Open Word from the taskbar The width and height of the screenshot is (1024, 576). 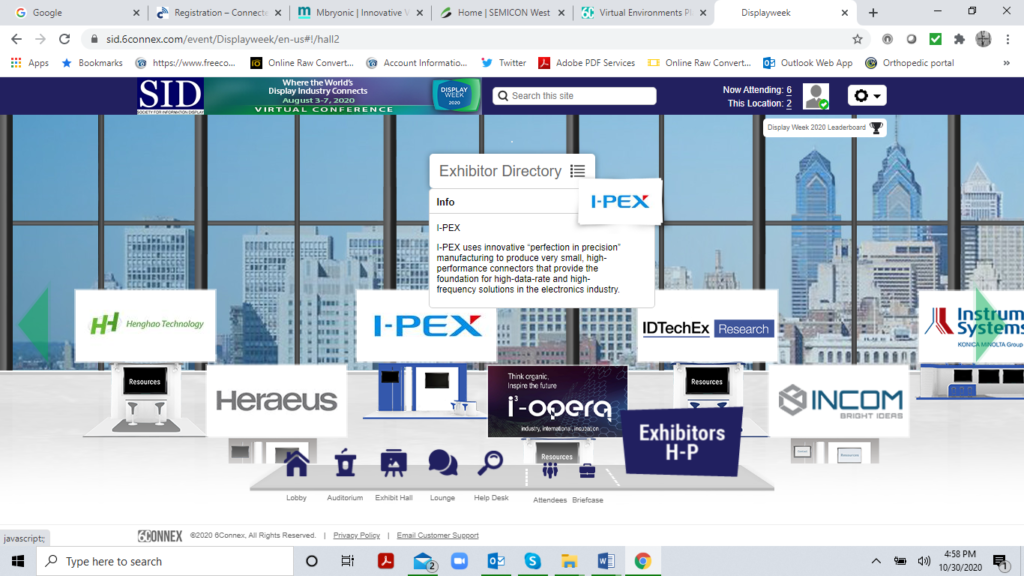tap(605, 561)
